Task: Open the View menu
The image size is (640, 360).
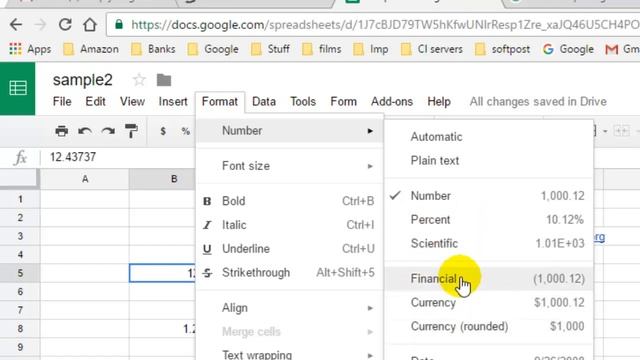Action: pyautogui.click(x=132, y=102)
